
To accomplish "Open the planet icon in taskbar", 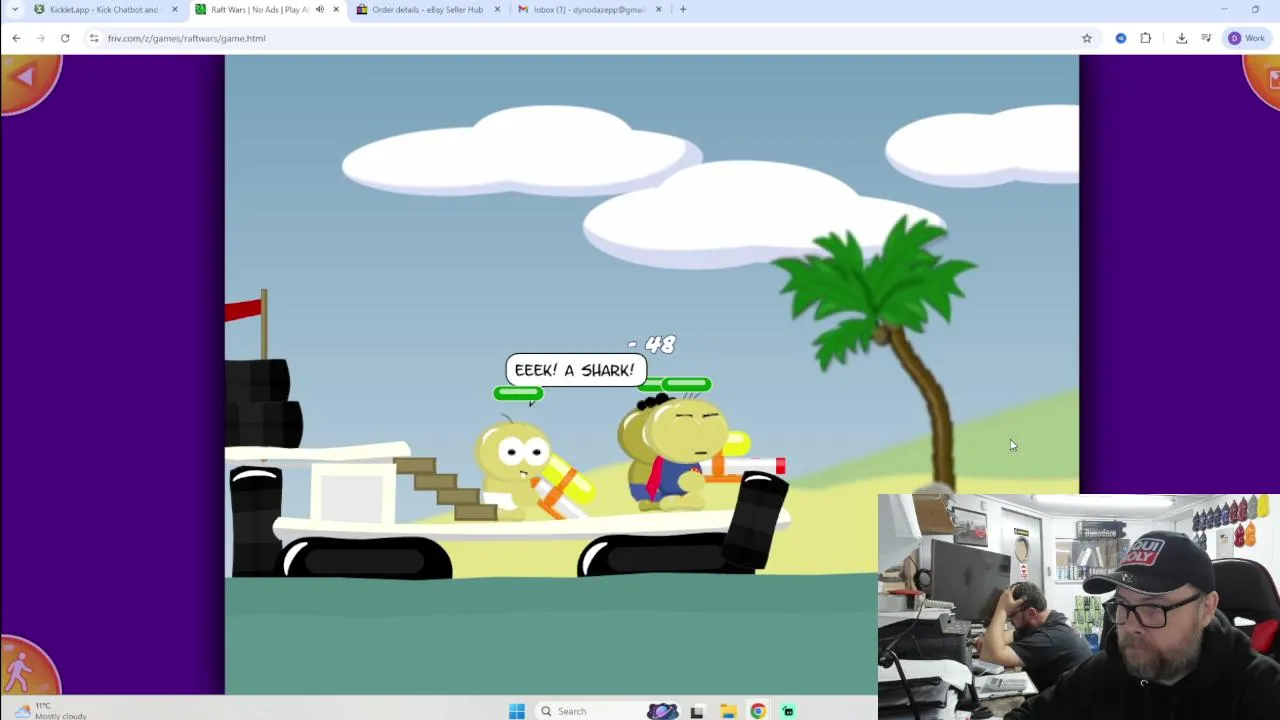I will click(662, 711).
